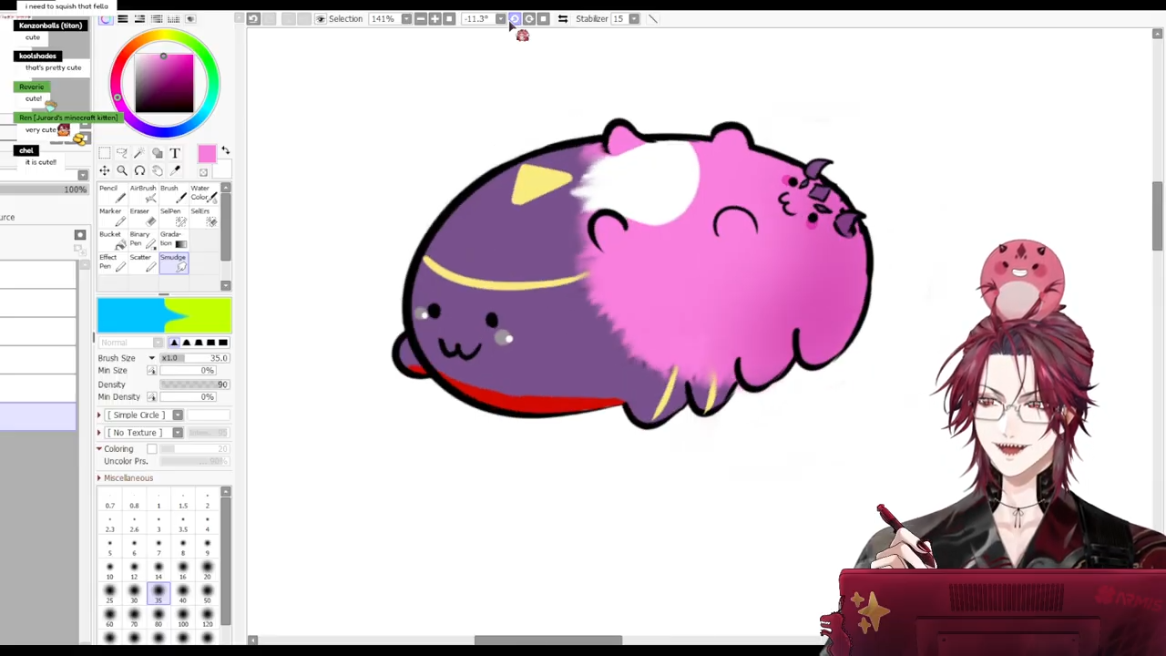The height and width of the screenshot is (656, 1166).
Task: Open the 141% zoom level dropdown
Action: pyautogui.click(x=406, y=19)
